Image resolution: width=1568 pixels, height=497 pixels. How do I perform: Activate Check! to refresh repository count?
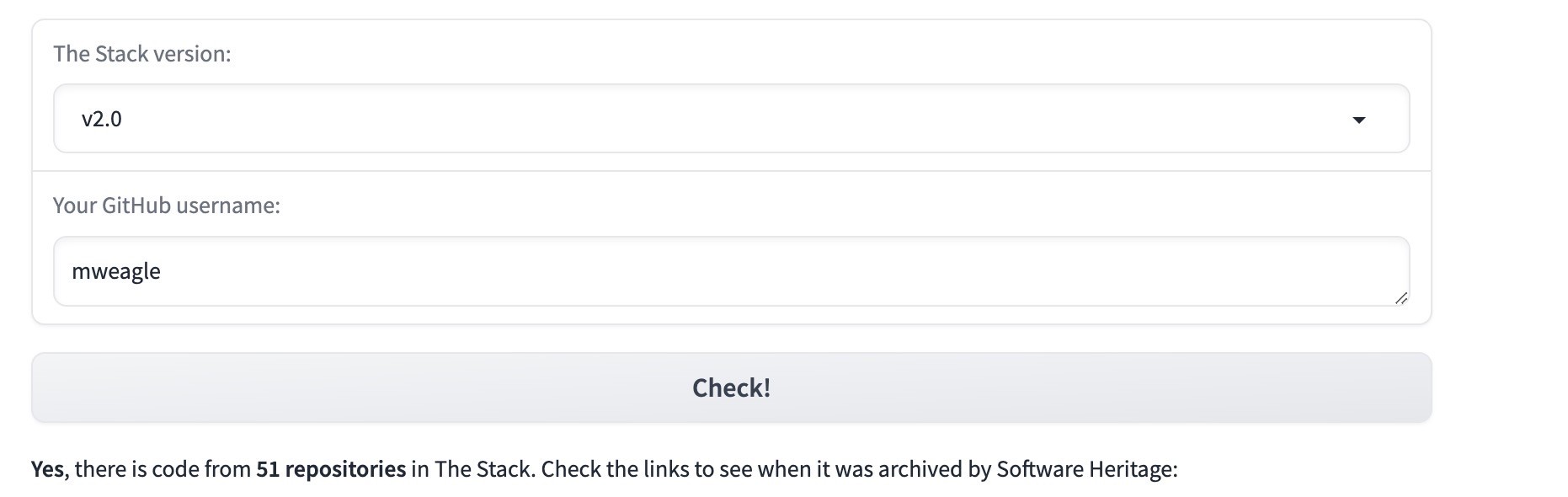(731, 387)
